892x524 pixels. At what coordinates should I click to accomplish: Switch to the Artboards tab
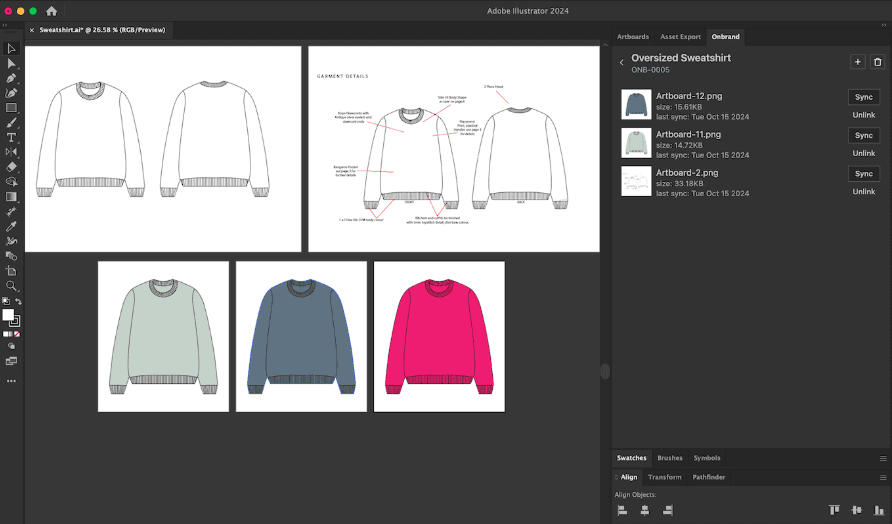(x=633, y=36)
